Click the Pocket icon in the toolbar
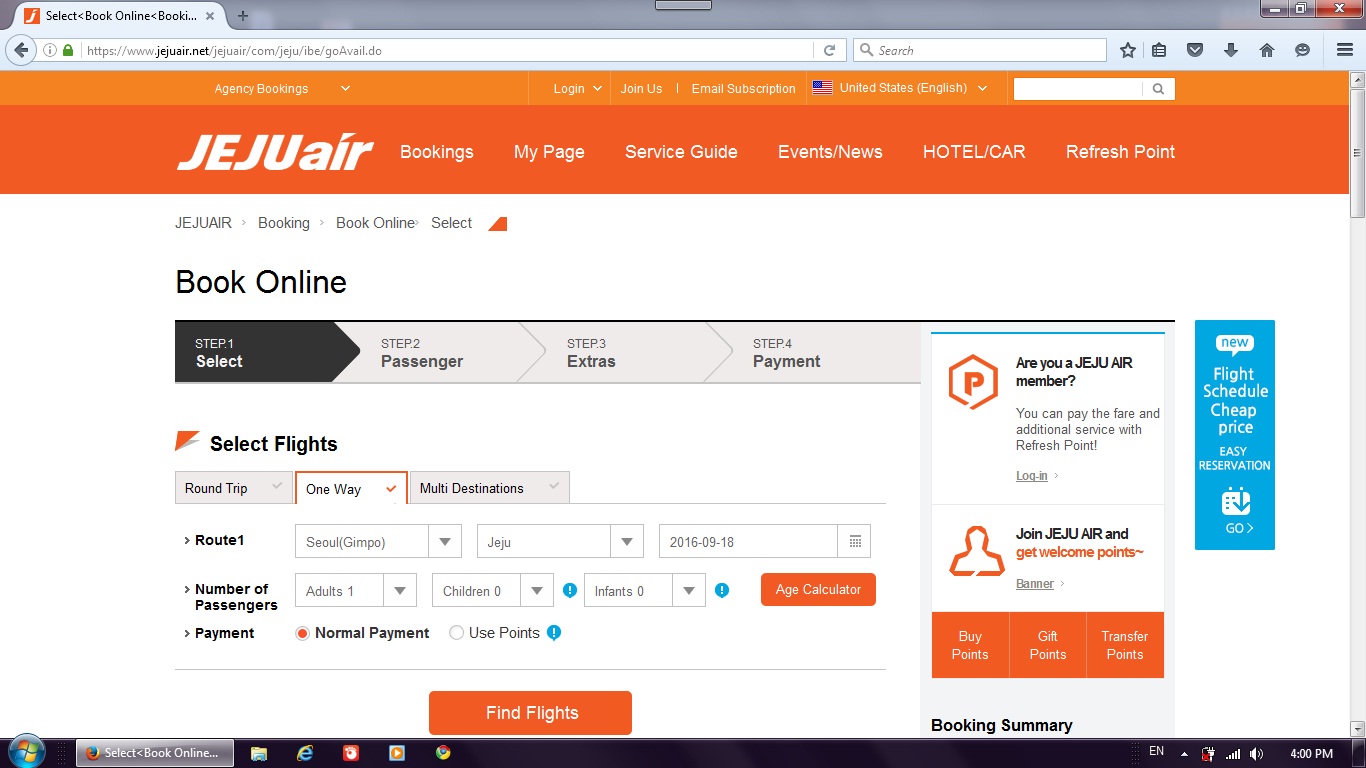1366x768 pixels. [x=1194, y=50]
